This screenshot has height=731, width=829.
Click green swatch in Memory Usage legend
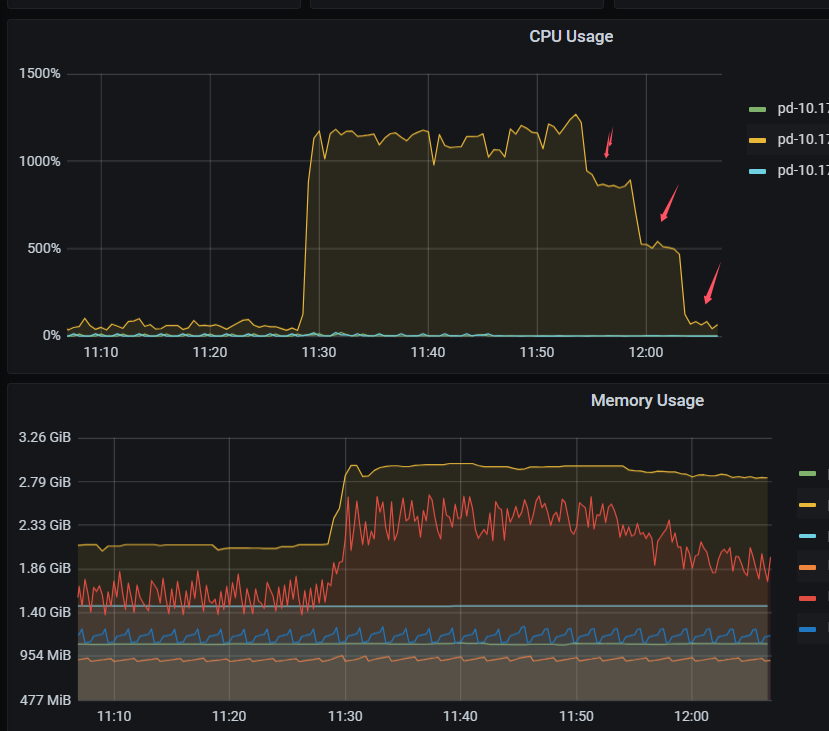807,474
